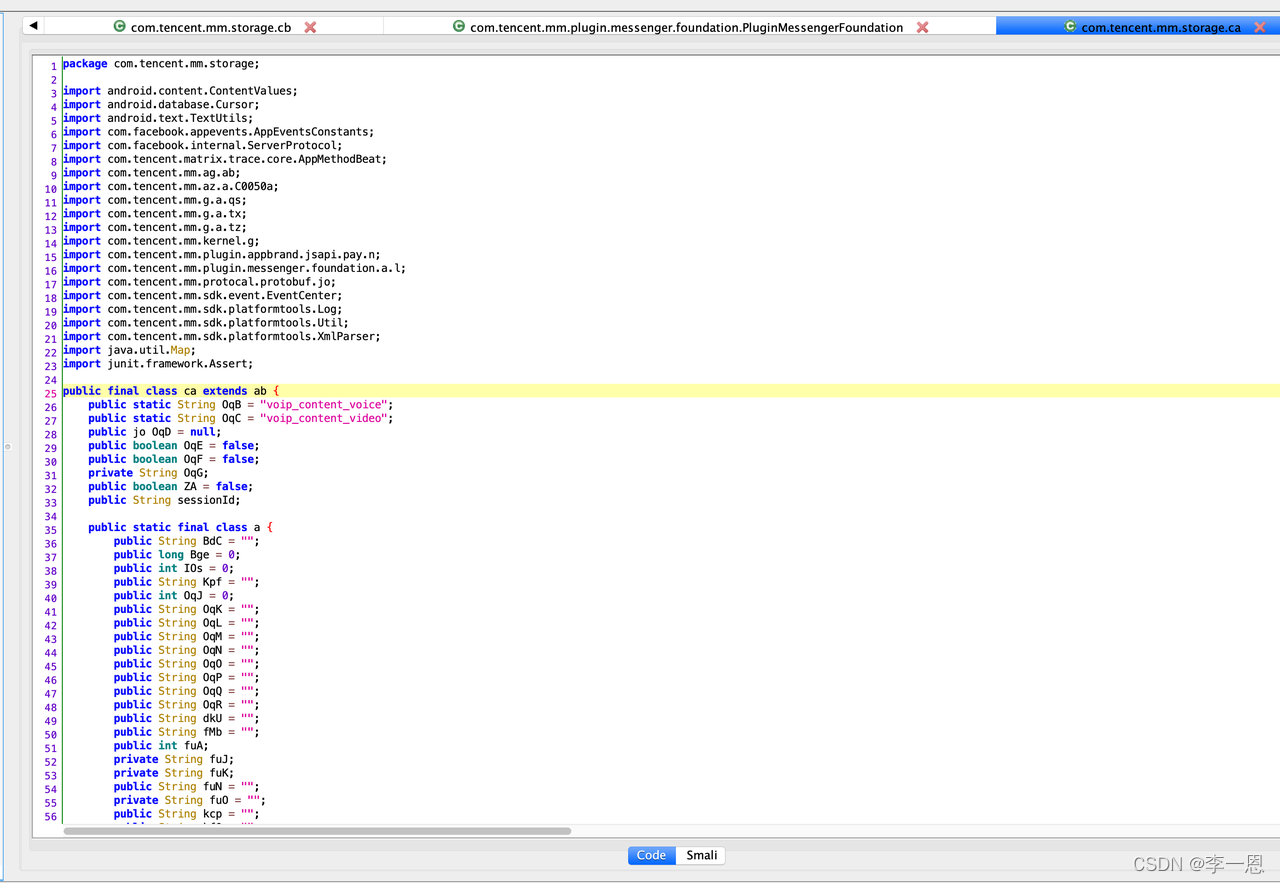Click 'public int IOs = 0' declaration

pos(174,569)
